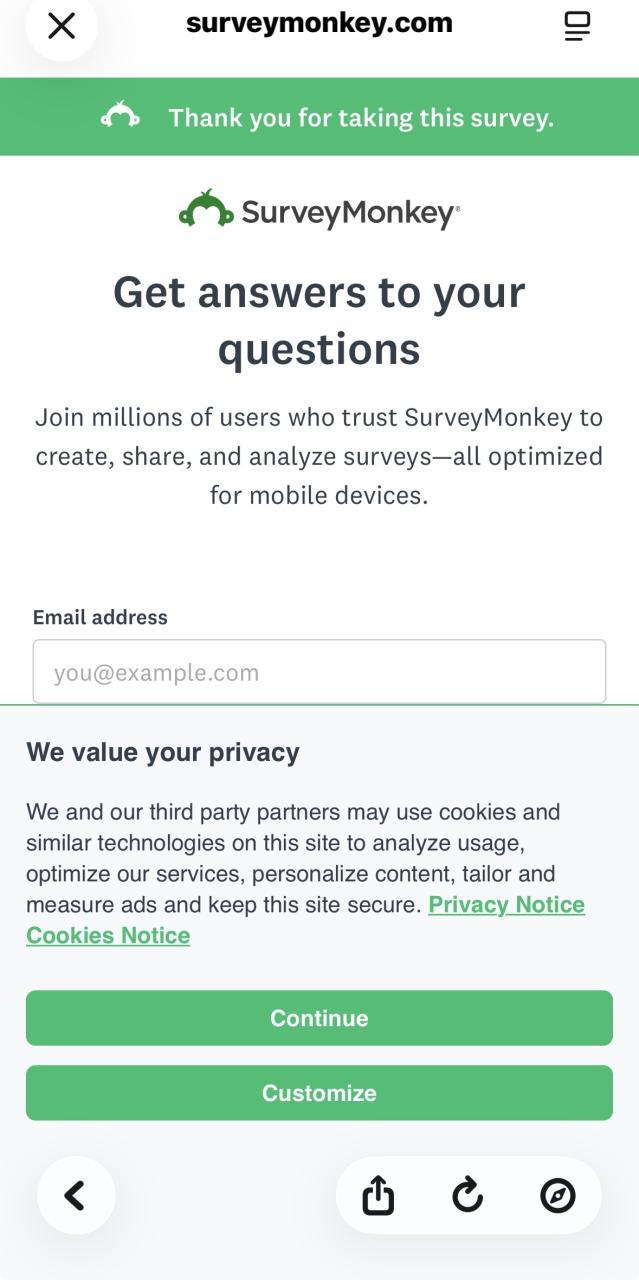
Task: Tap the 'Get answers to your questions' heading
Action: tap(319, 320)
